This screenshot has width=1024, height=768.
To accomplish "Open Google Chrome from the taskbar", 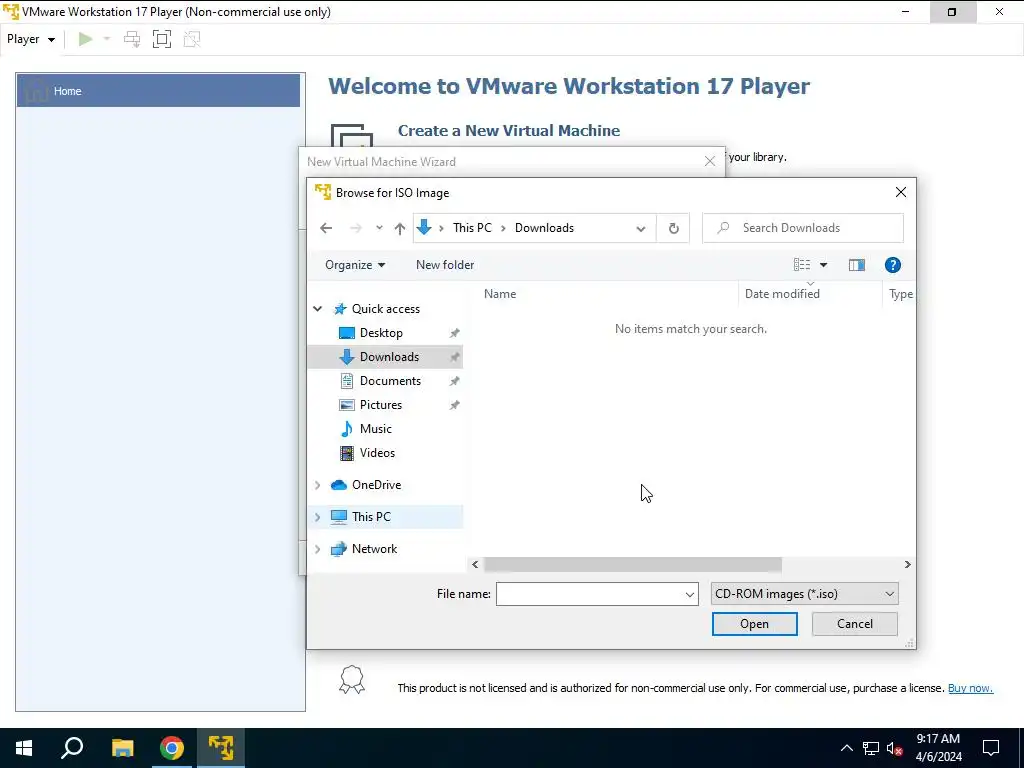I will (172, 748).
